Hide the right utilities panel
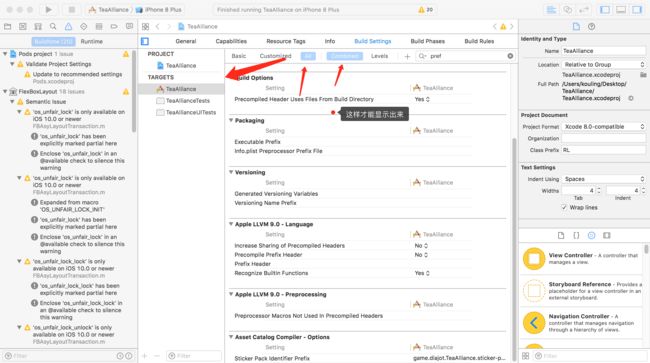The height and width of the screenshot is (363, 650). point(637,10)
